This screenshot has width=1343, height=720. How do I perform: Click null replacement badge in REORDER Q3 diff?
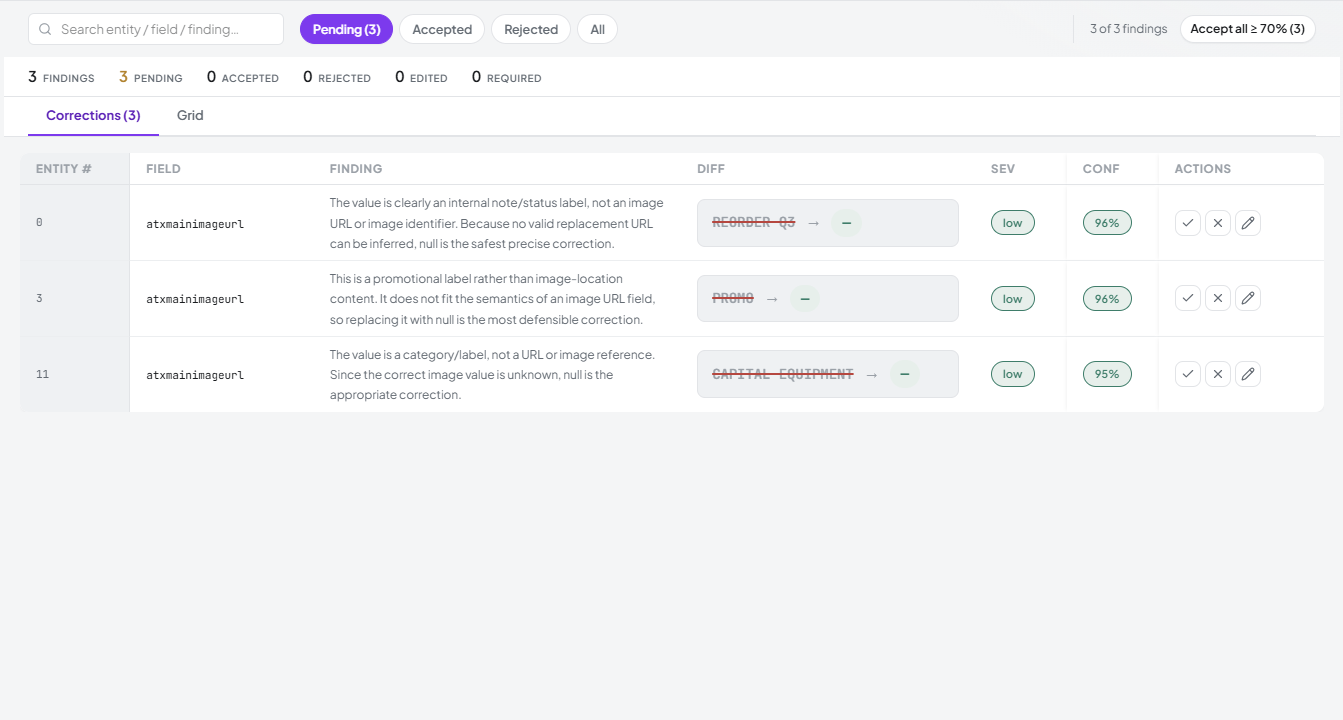(x=846, y=223)
